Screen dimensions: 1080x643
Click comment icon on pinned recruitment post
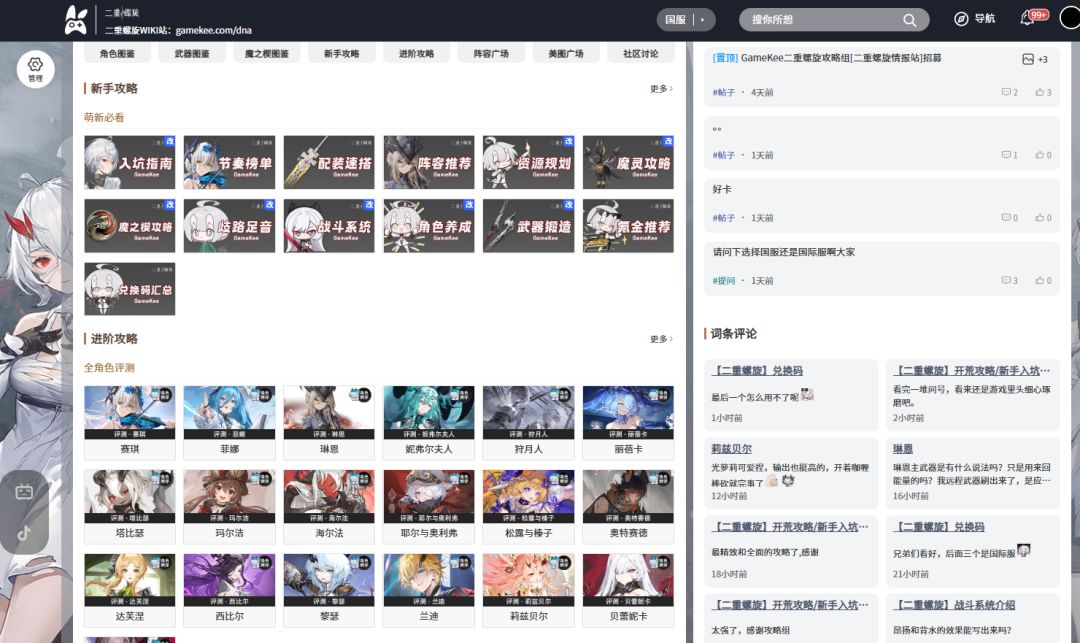[x=1006, y=92]
